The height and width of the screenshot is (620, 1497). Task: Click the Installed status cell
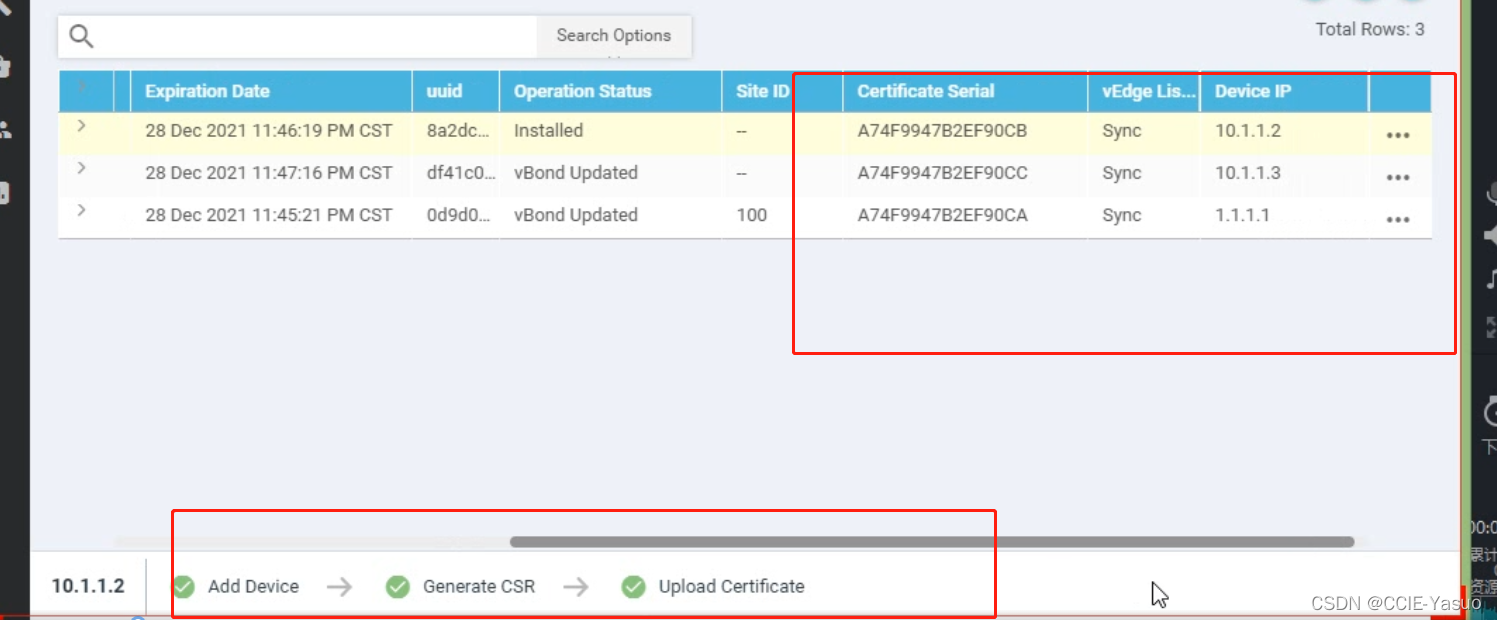click(548, 131)
